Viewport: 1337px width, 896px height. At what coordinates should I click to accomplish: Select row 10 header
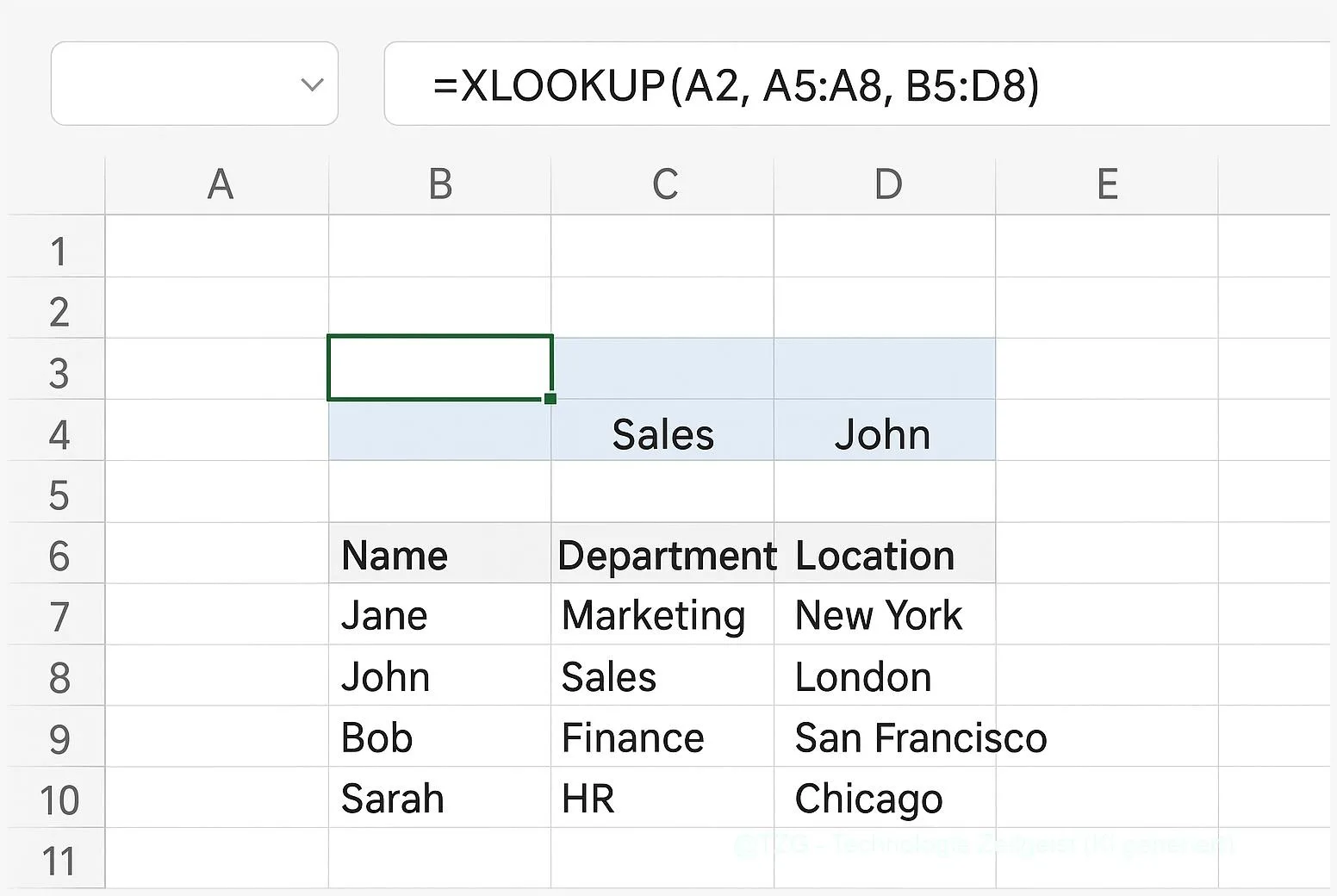click(x=58, y=800)
